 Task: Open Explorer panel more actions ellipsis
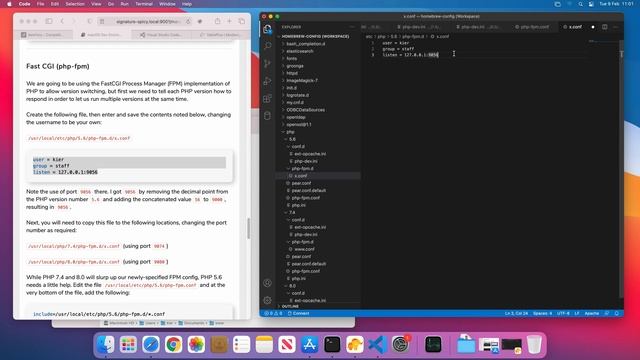352,27
